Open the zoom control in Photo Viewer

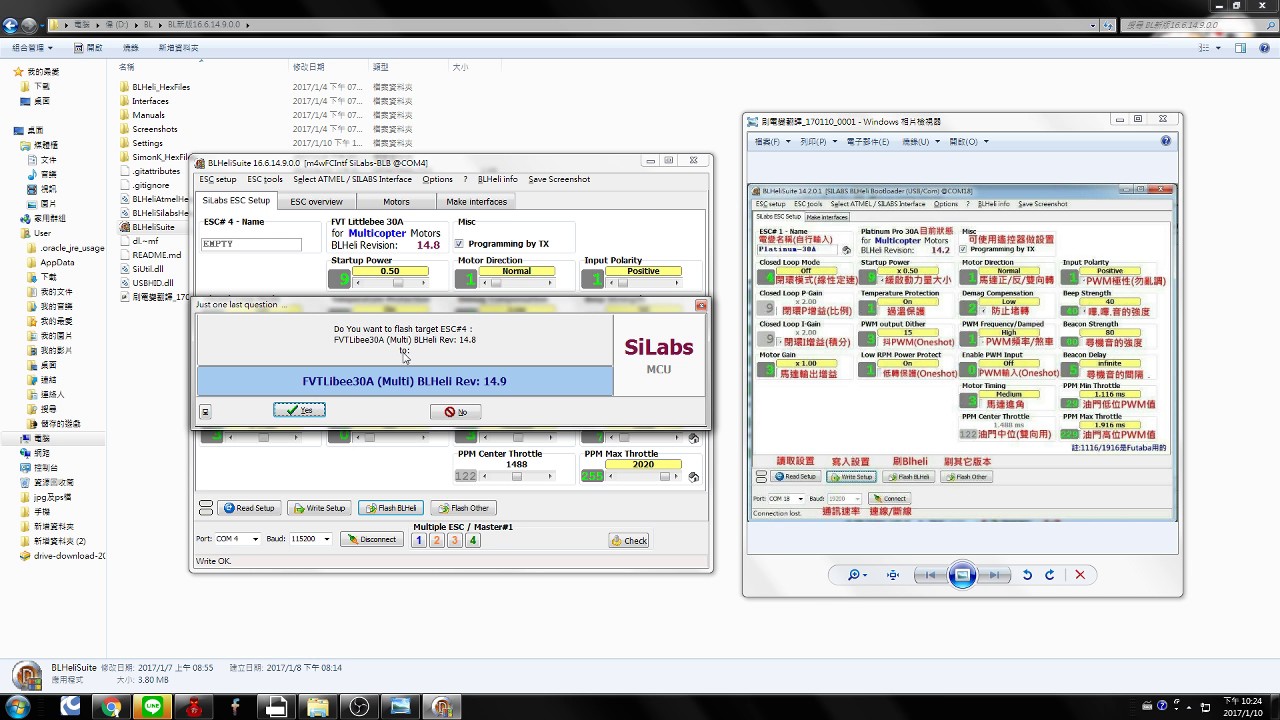tap(857, 575)
